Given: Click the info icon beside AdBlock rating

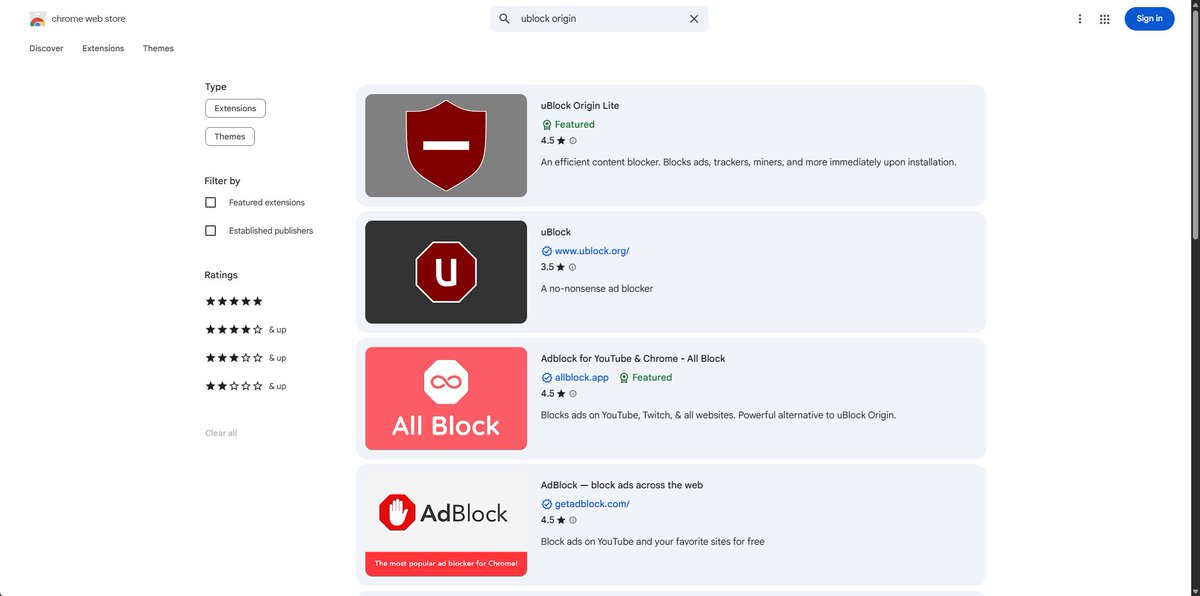Looking at the screenshot, I should click(573, 520).
